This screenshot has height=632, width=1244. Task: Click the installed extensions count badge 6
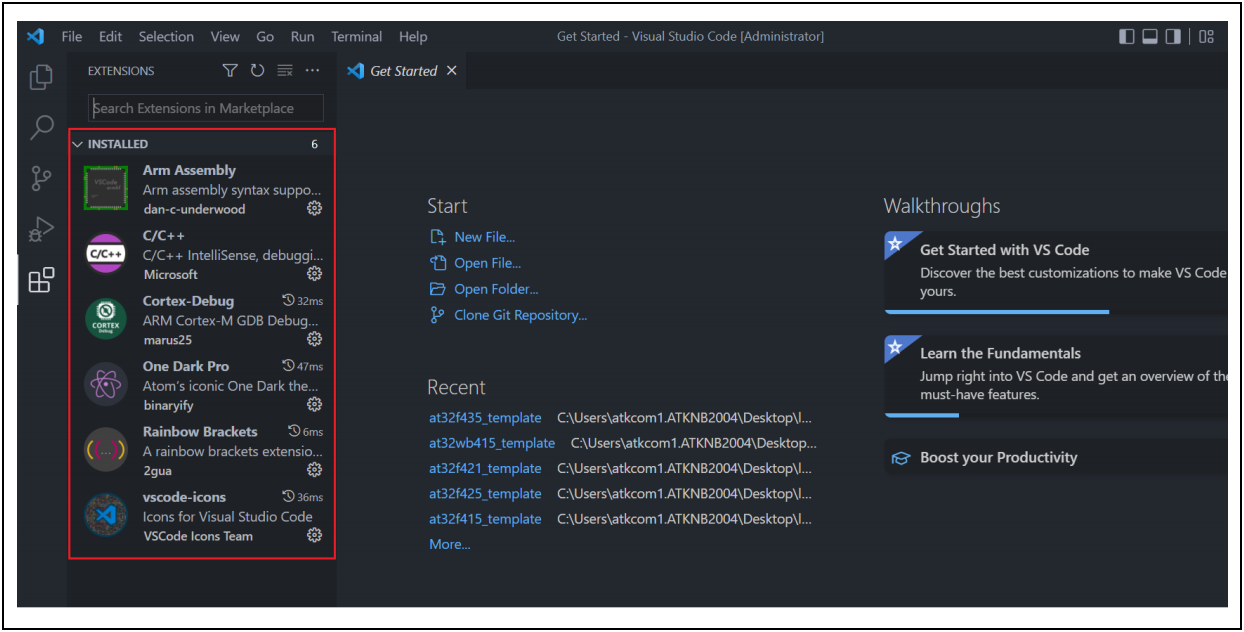[x=314, y=144]
